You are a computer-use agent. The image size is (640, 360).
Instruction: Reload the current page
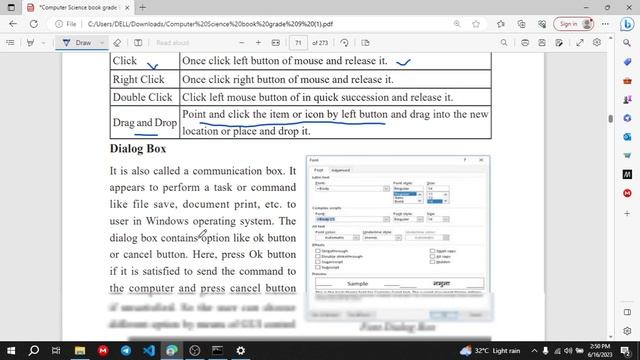(33, 24)
